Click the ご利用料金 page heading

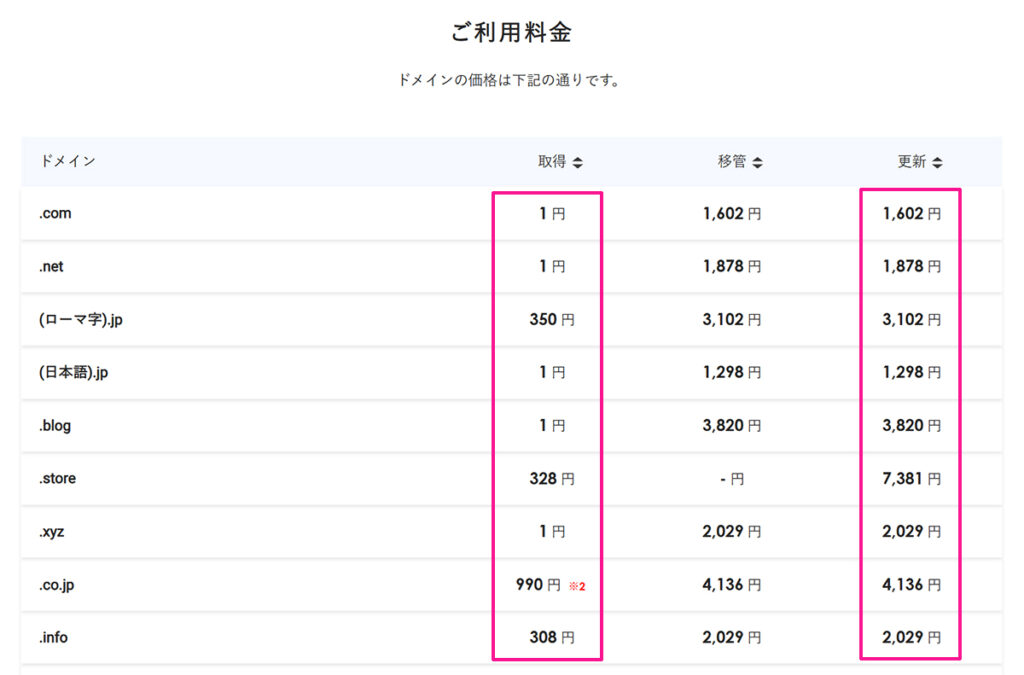pyautogui.click(x=511, y=32)
